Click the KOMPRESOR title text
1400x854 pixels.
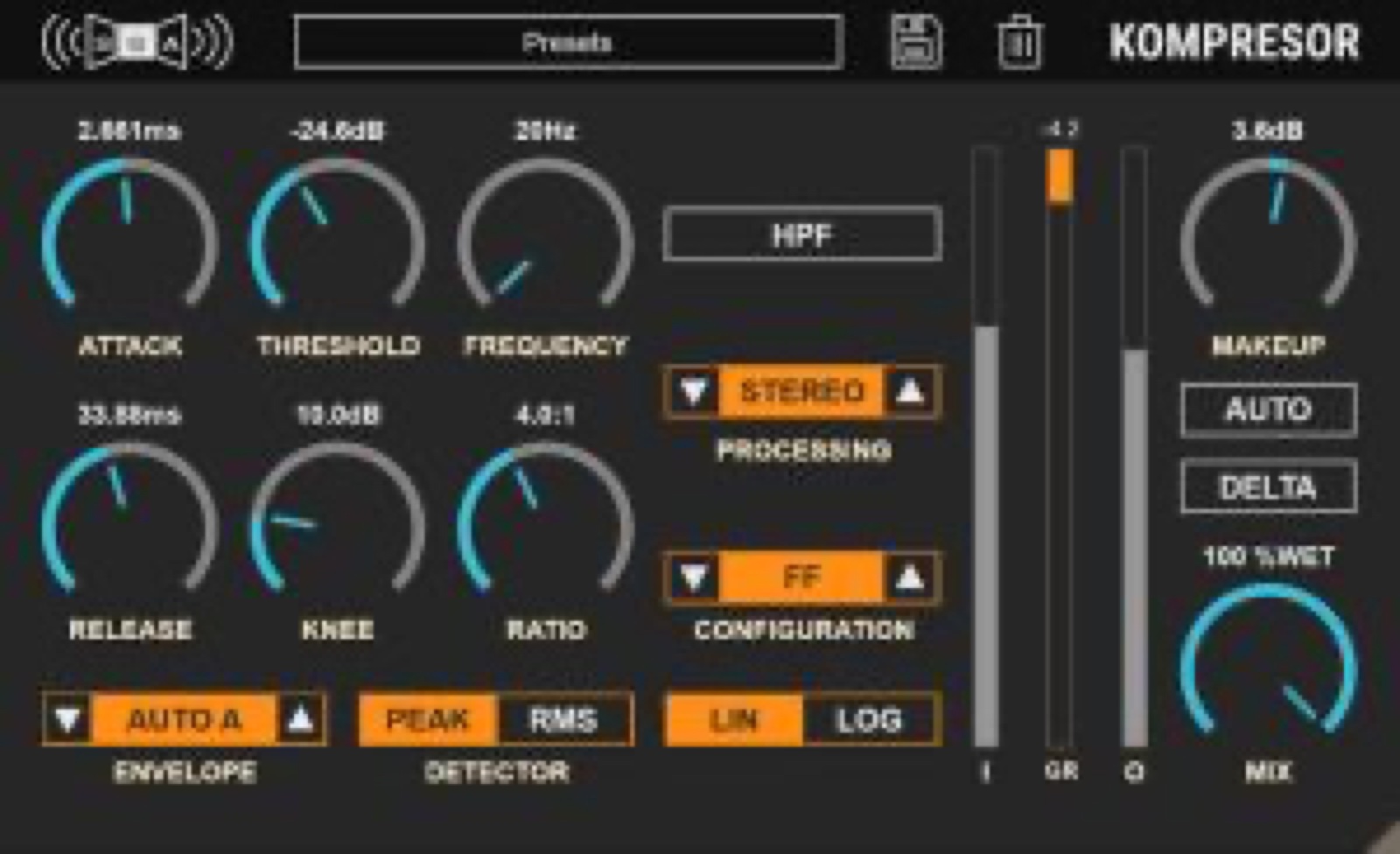1235,41
